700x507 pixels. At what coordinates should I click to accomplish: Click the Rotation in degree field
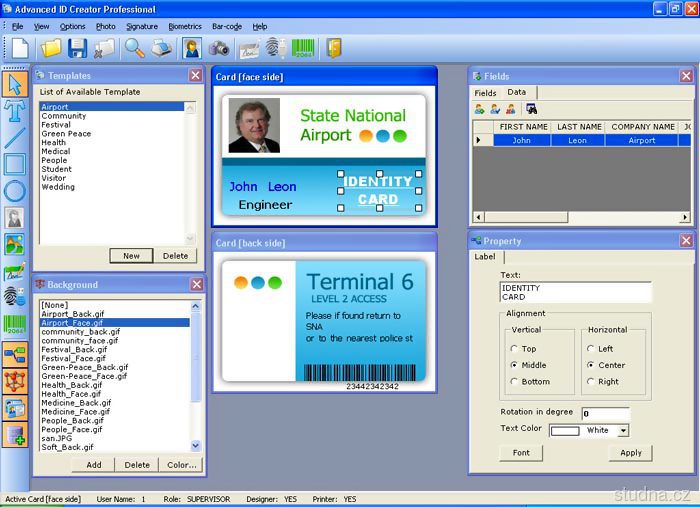point(605,413)
